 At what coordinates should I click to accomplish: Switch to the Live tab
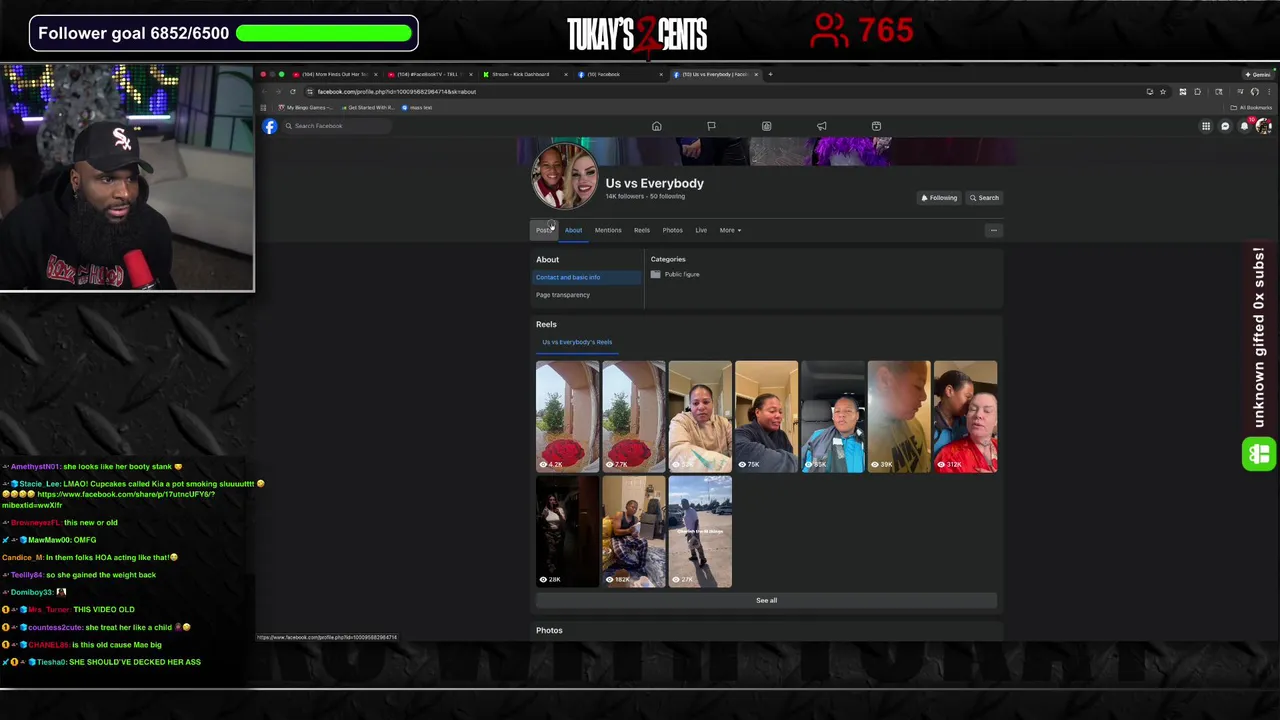point(701,230)
